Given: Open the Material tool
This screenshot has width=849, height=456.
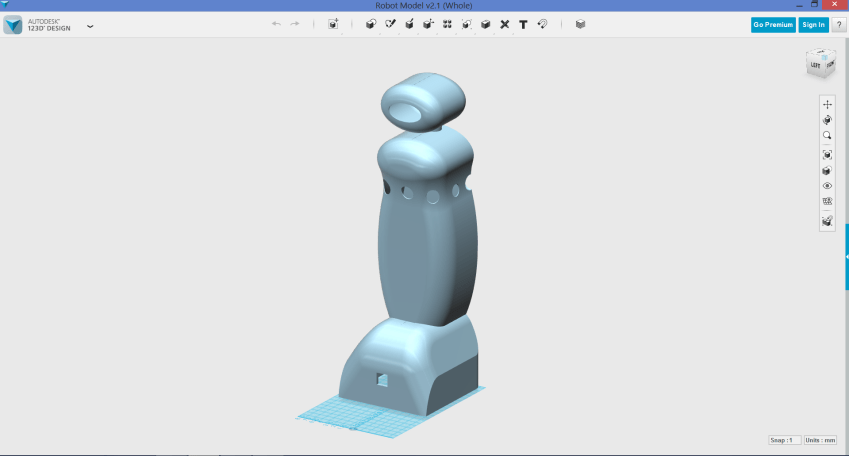Looking at the screenshot, I should tap(580, 24).
